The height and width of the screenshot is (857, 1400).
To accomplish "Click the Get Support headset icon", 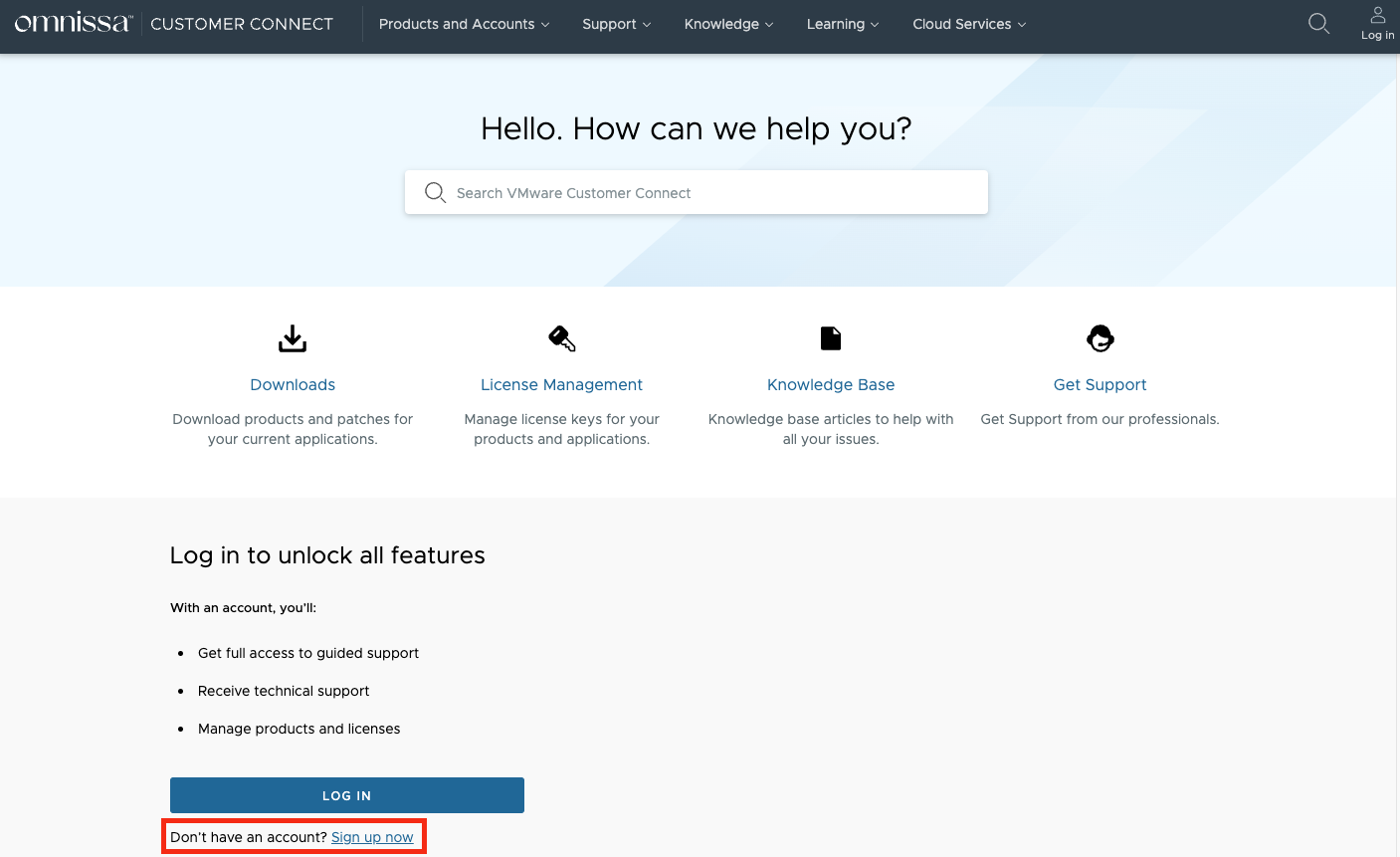I will point(1100,338).
